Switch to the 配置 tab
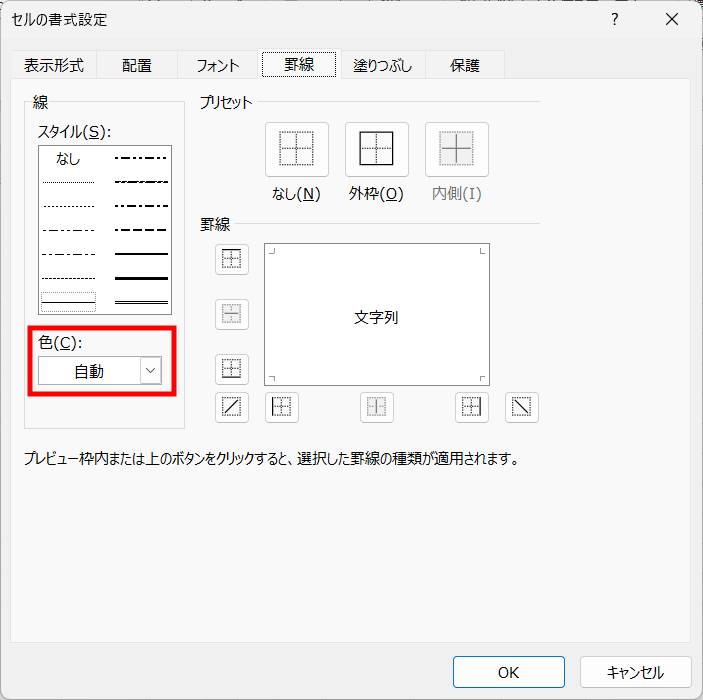Viewport: 703px width, 700px height. pyautogui.click(x=137, y=65)
